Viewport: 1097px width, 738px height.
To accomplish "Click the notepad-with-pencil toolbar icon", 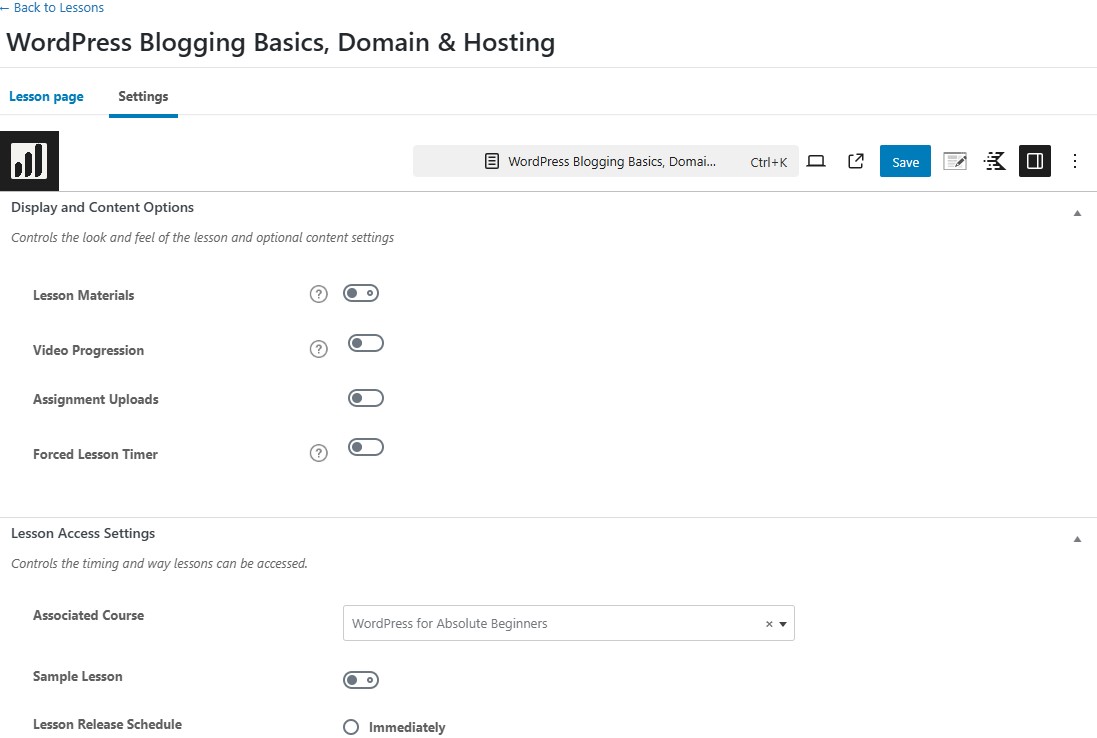I will [955, 162].
